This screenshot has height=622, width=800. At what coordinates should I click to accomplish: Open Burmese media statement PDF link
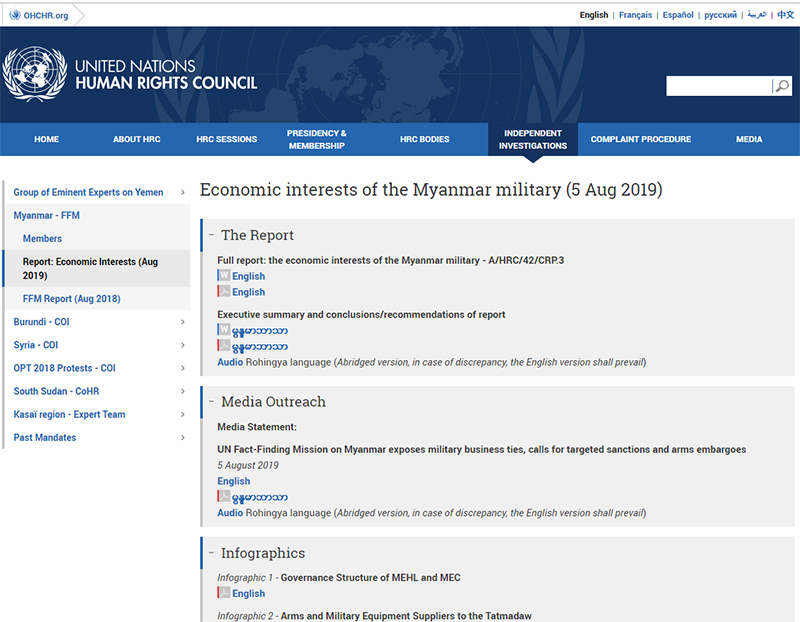tap(260, 497)
